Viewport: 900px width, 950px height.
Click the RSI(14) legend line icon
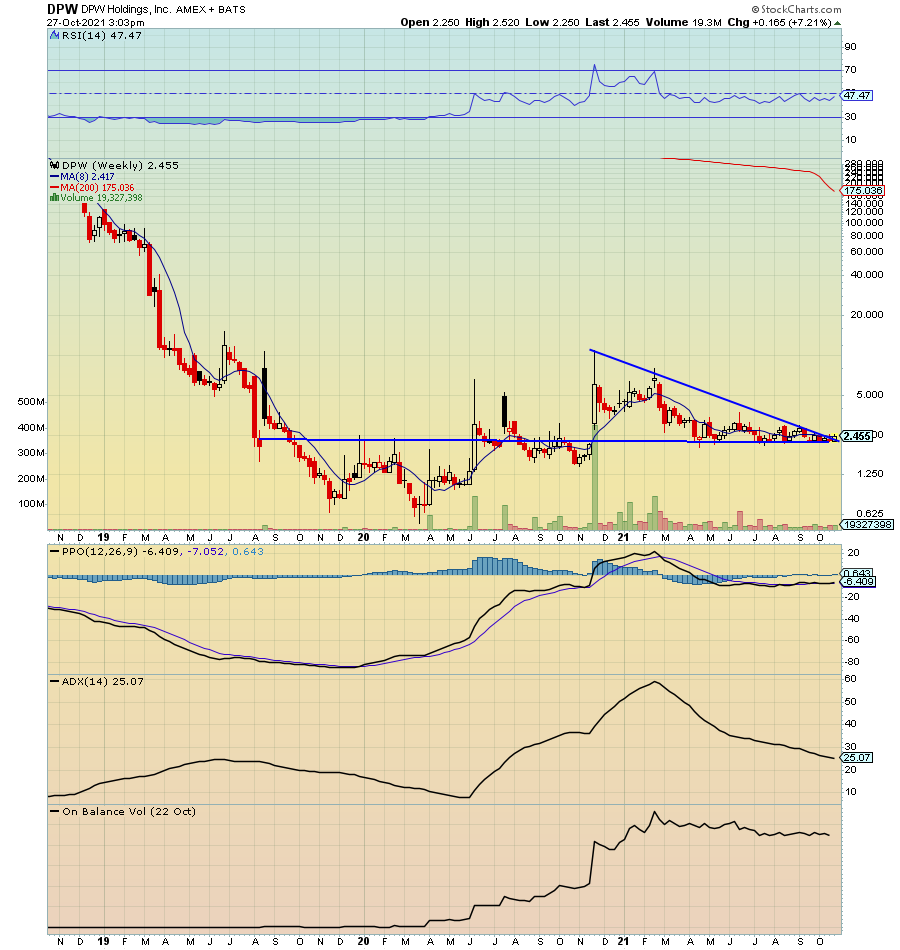tap(55, 36)
